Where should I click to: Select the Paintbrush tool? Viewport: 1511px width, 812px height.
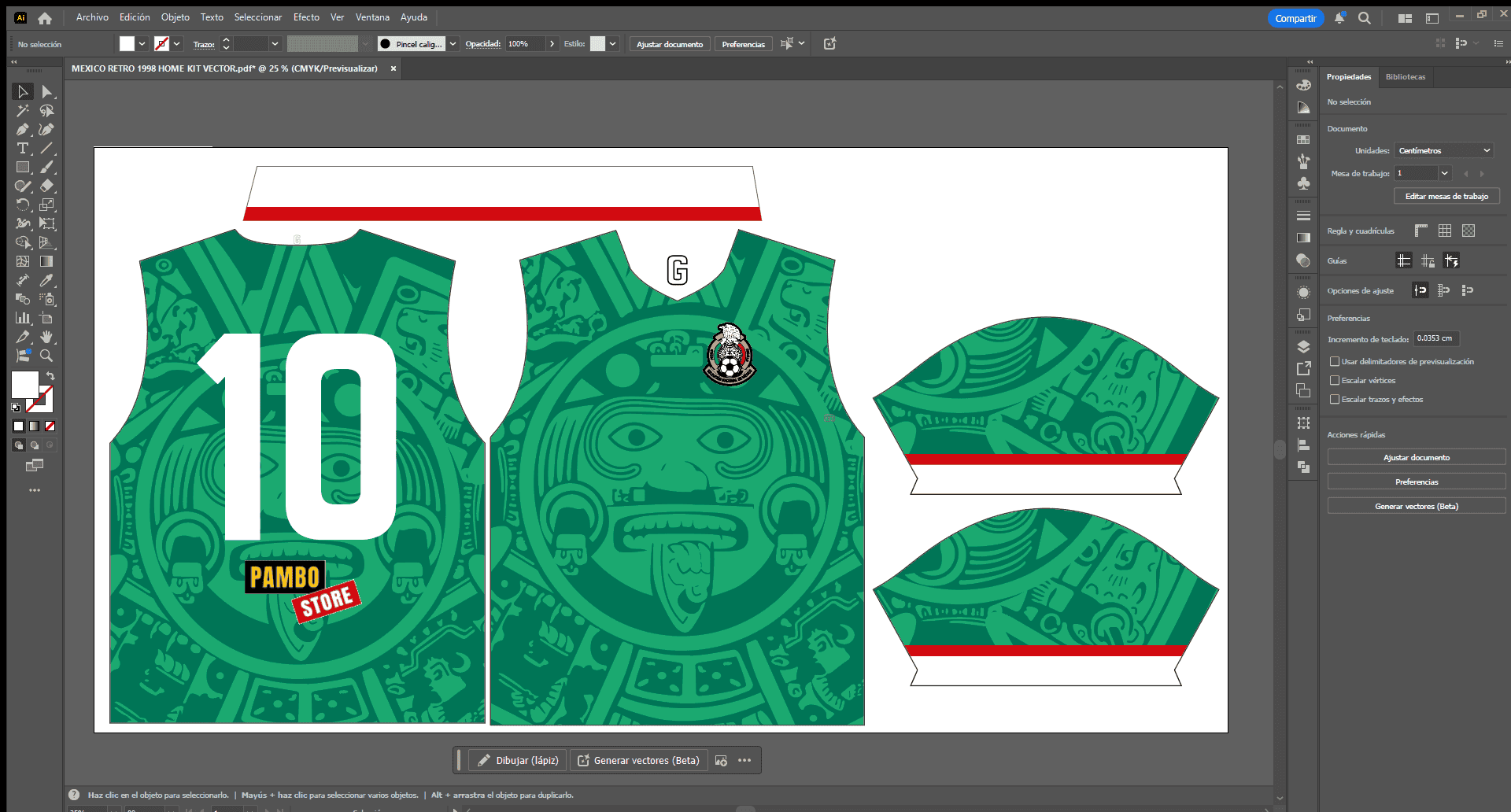point(47,168)
